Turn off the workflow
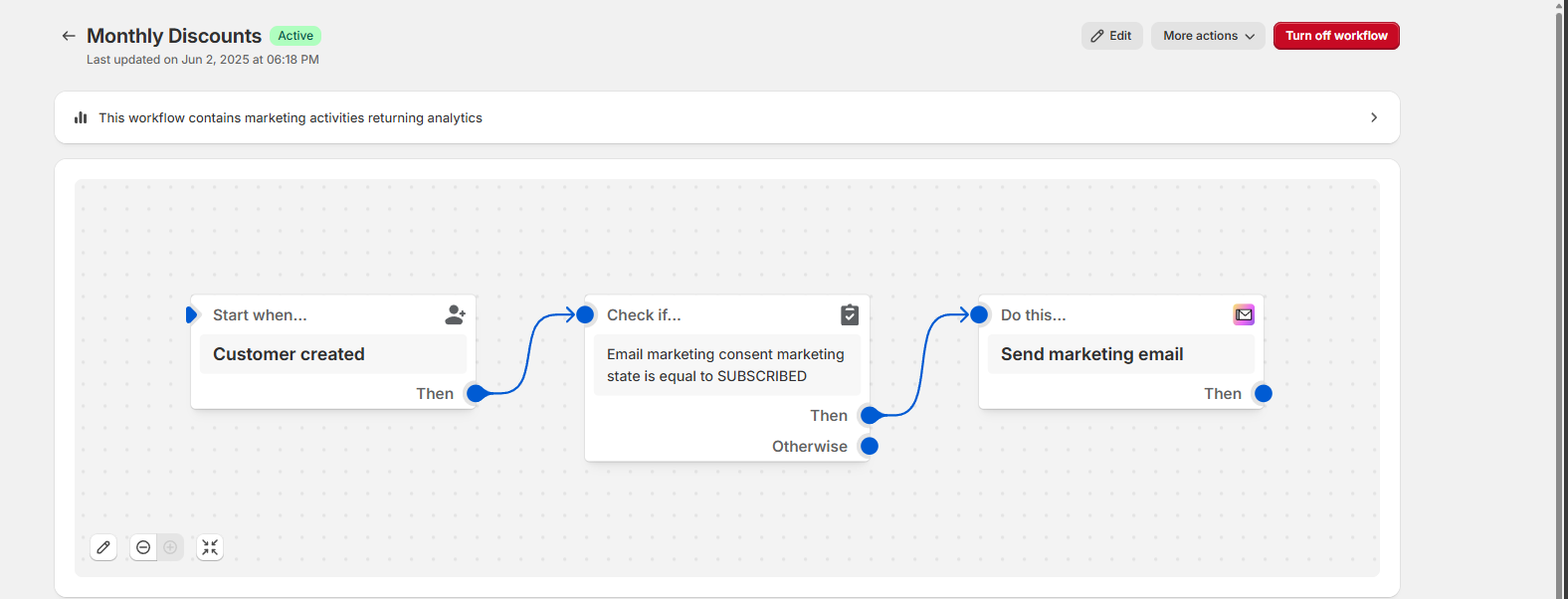Viewport: 1568px width, 599px height. click(x=1335, y=36)
